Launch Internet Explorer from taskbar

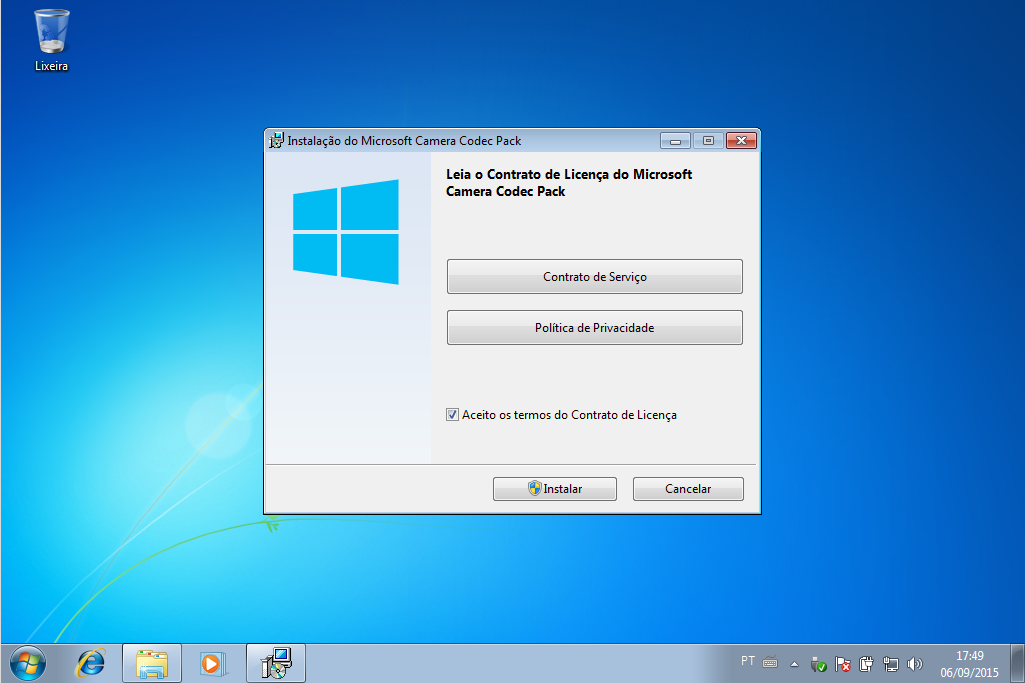point(90,664)
